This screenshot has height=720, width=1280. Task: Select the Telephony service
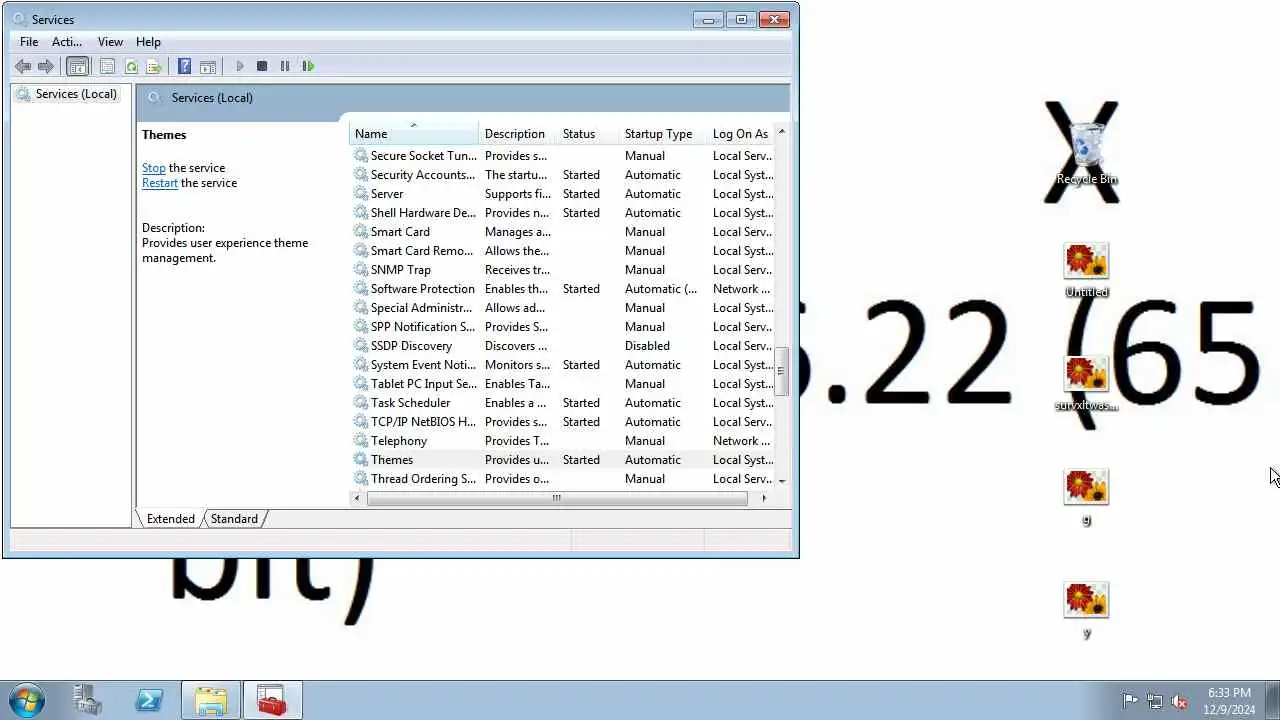pos(563,441)
